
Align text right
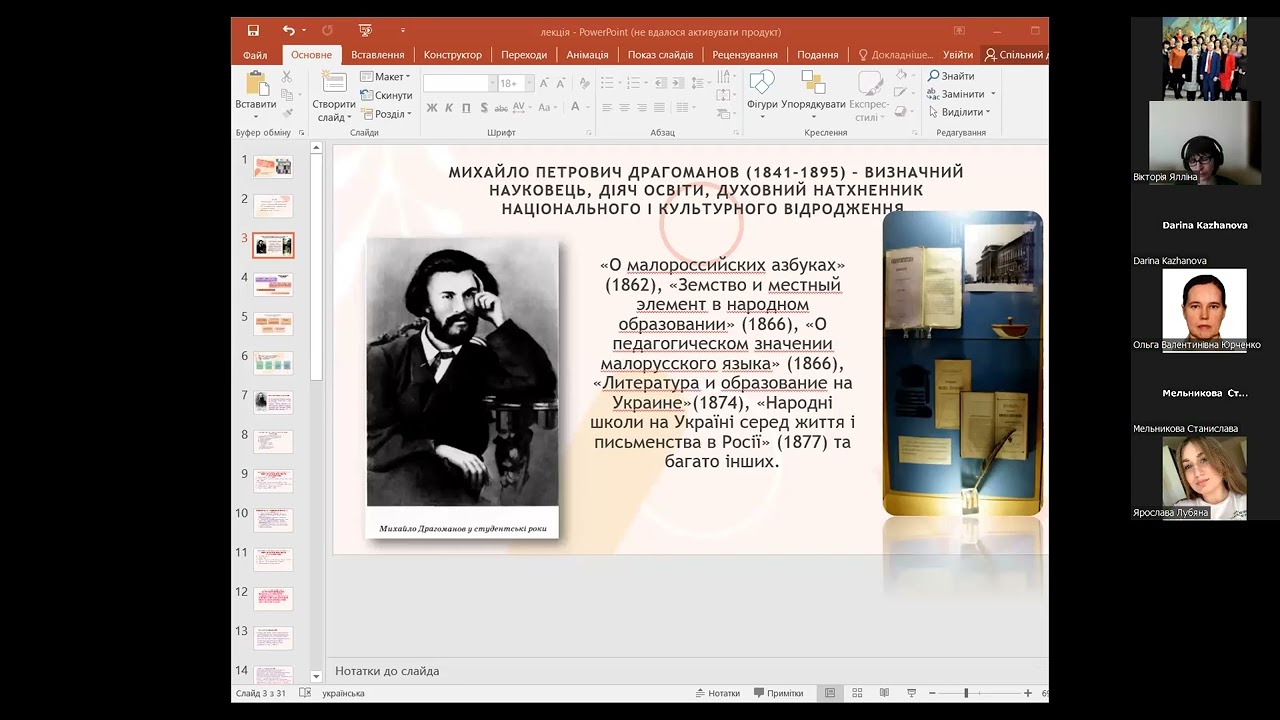[x=641, y=108]
